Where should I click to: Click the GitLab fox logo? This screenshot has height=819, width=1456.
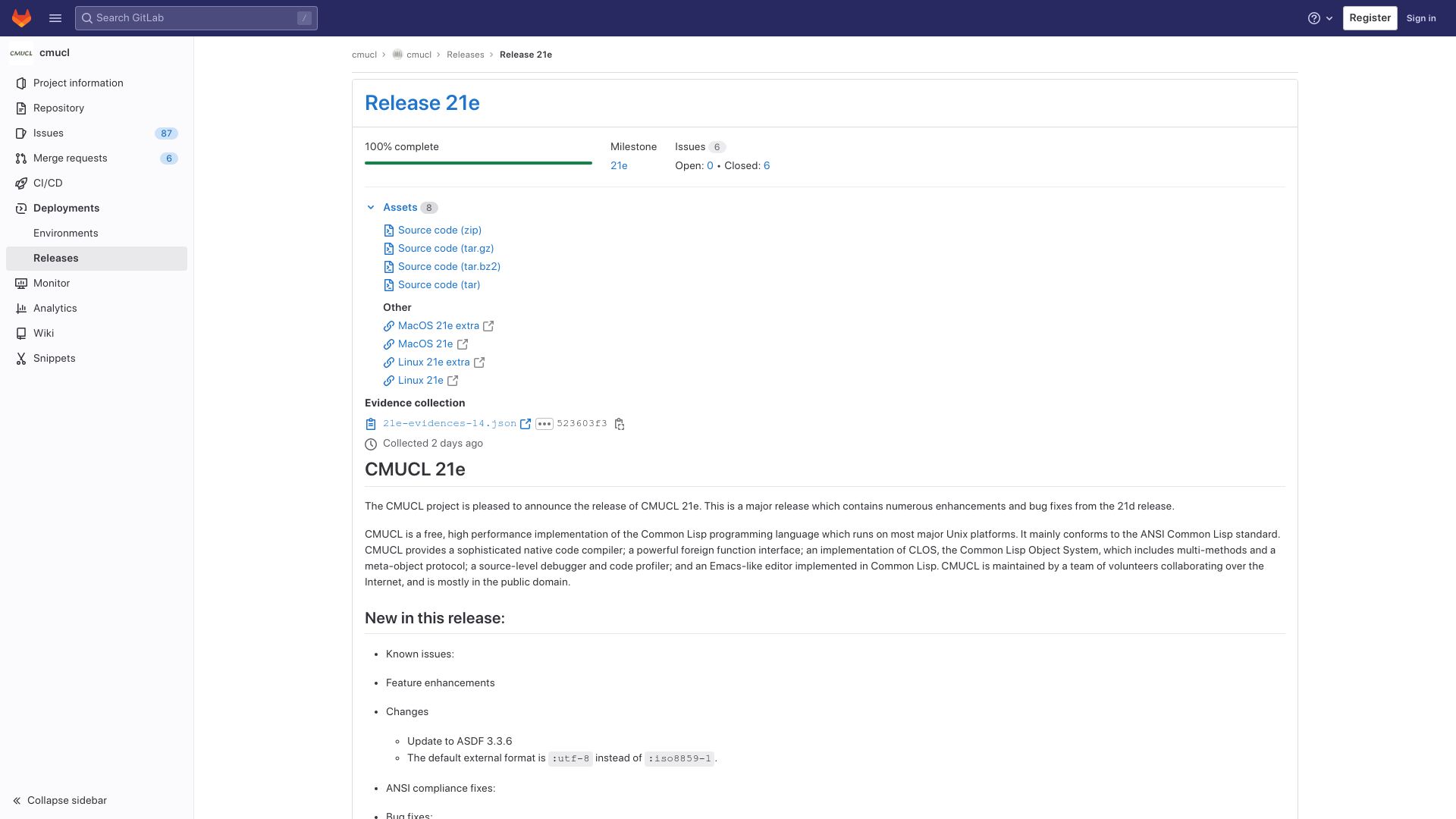click(21, 18)
